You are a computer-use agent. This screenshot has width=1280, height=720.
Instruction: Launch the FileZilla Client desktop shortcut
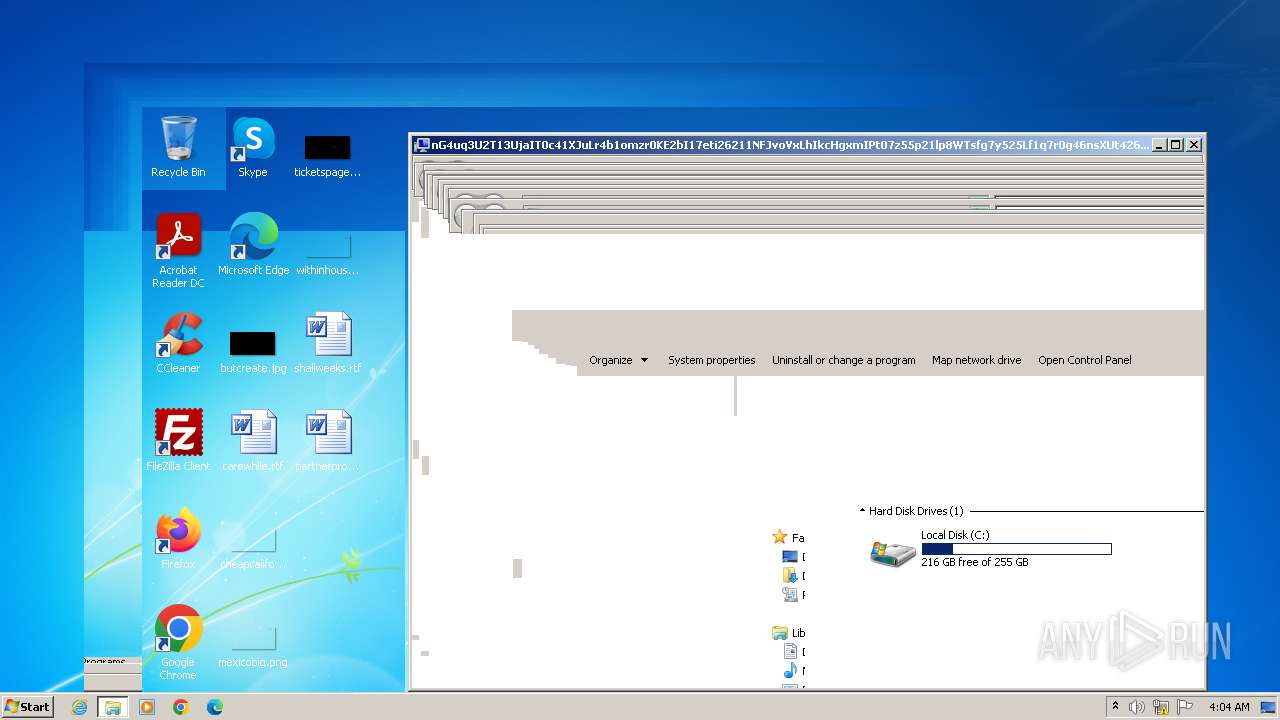pyautogui.click(x=178, y=441)
